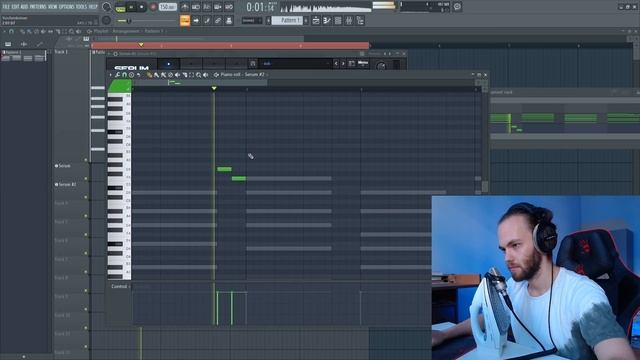Open the VIEW menu
Image resolution: width=640 pixels, height=360 pixels.
coord(53,7)
